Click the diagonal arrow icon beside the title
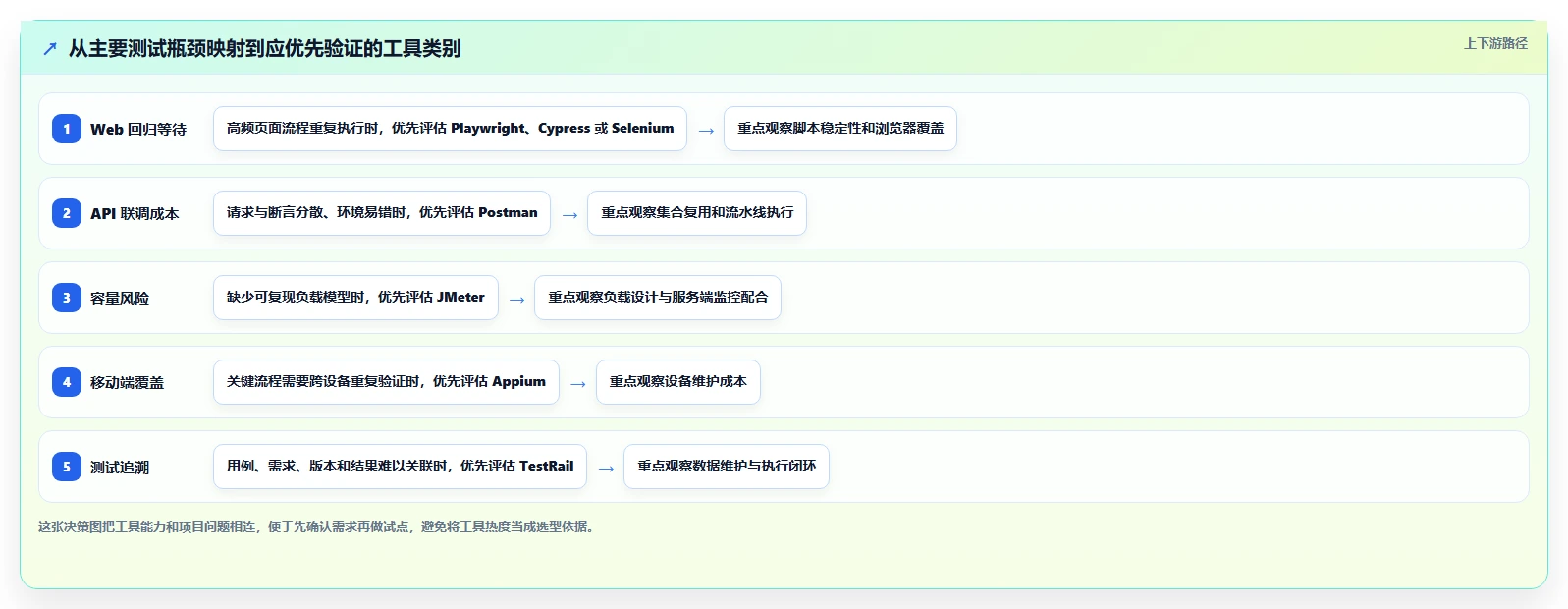The height and width of the screenshot is (609, 1568). (50, 48)
